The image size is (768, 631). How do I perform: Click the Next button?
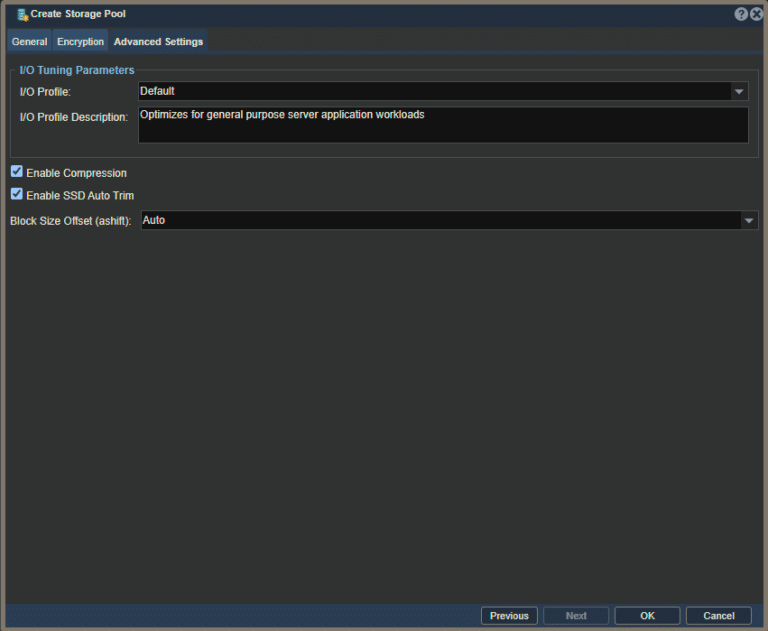[x=576, y=616]
